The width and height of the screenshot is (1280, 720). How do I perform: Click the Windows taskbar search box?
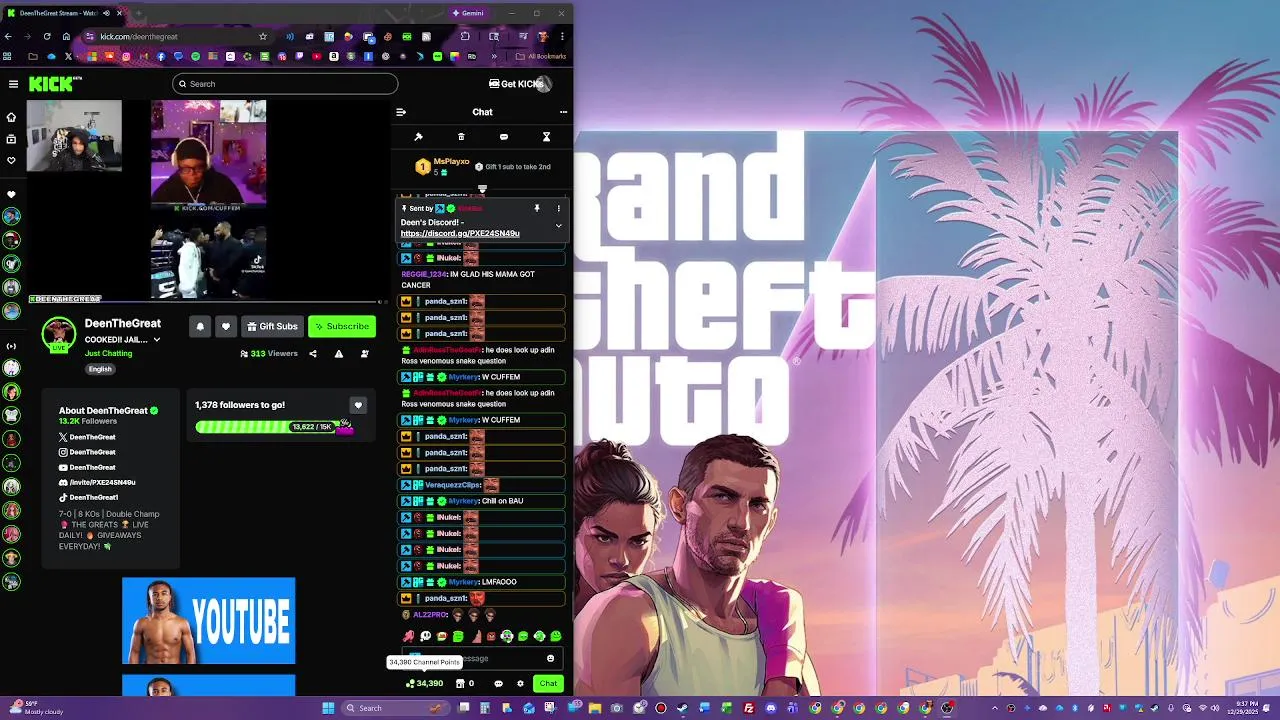coord(395,708)
